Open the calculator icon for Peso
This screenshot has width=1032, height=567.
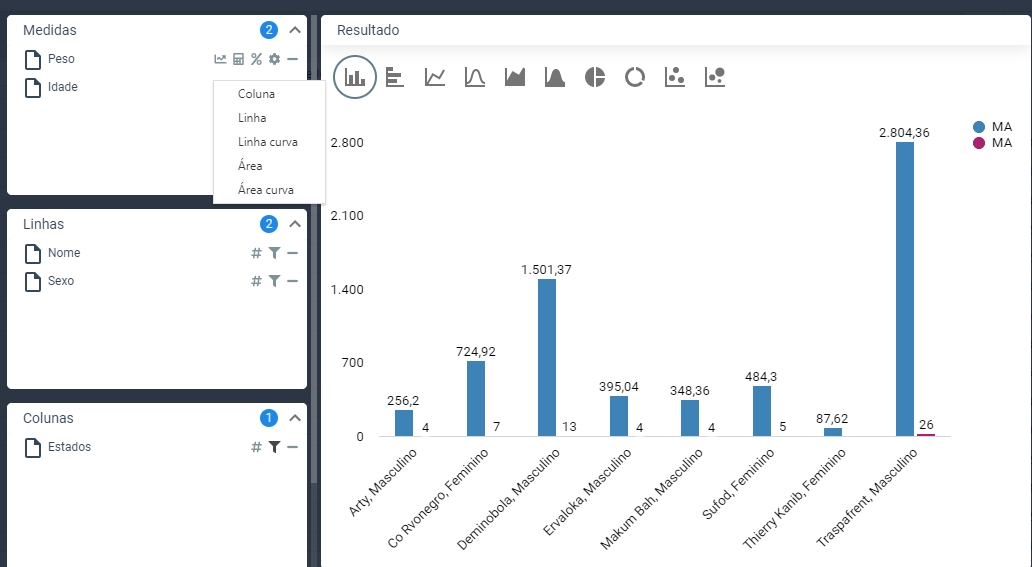[238, 59]
